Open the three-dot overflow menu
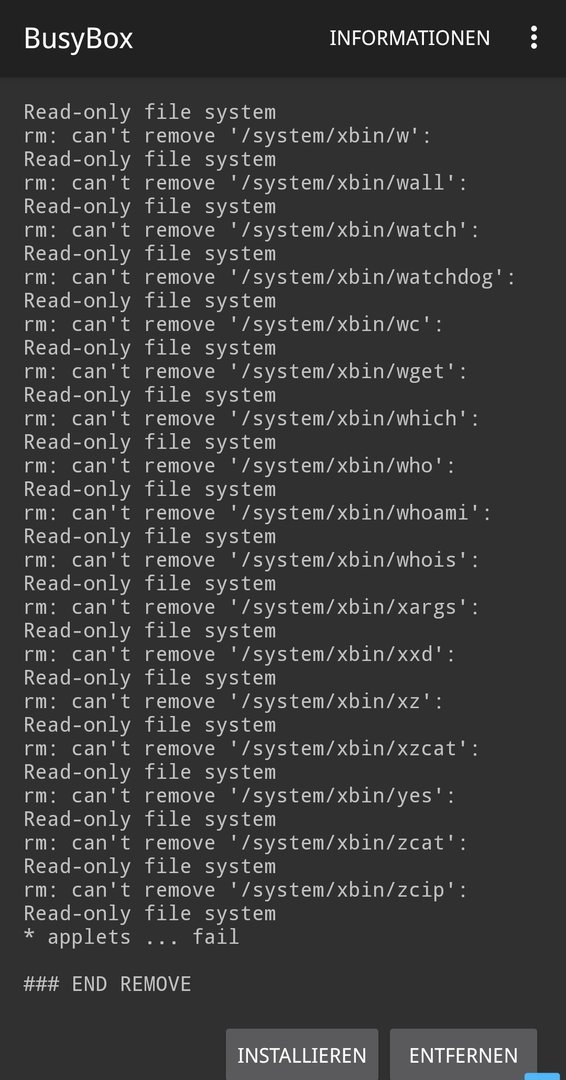566x1080 pixels. click(534, 38)
